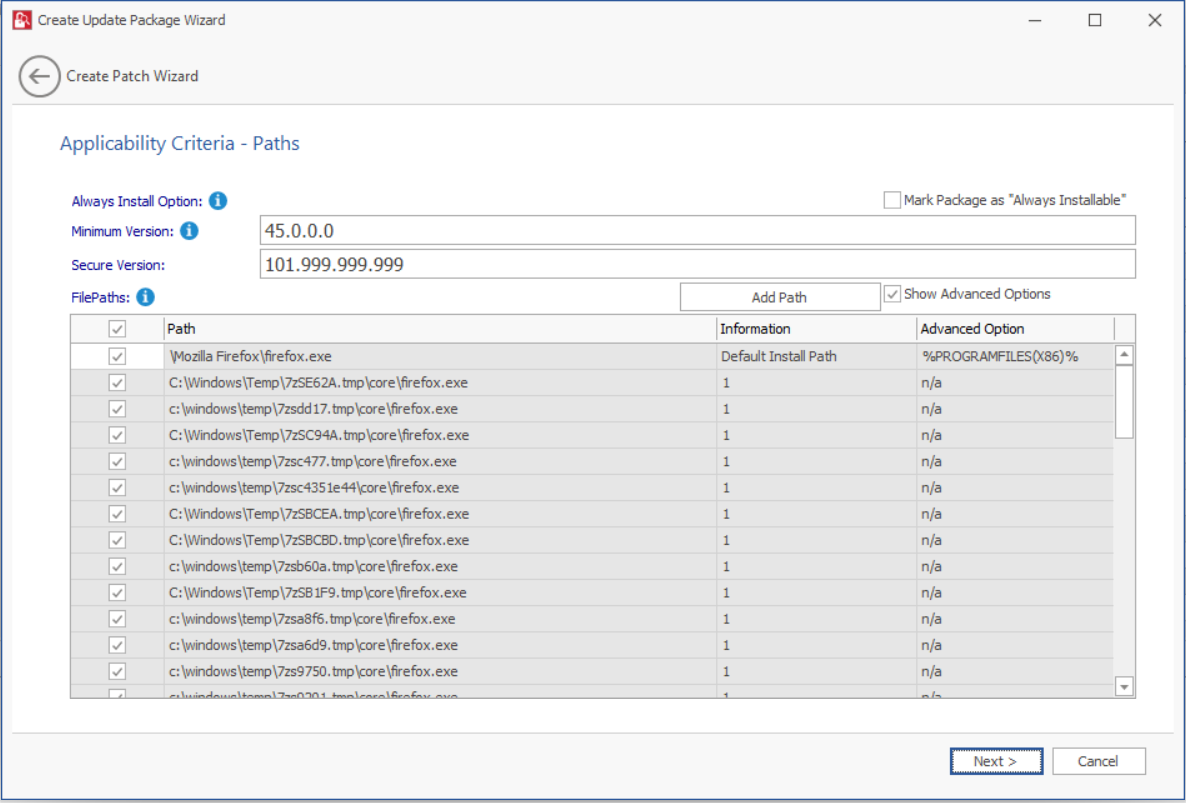Image resolution: width=1186 pixels, height=803 pixels.
Task: Uncheck the 7zsa6d9.tmp path checkbox
Action: coord(117,645)
